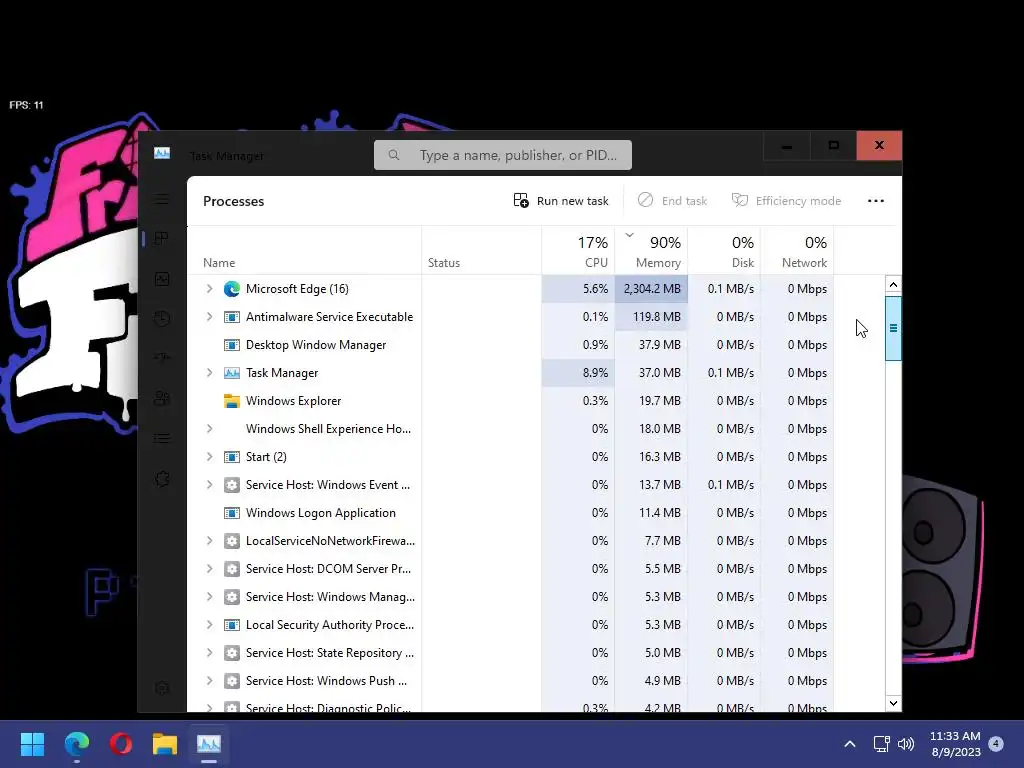Click the Antimalware Service Executable icon
The height and width of the screenshot is (768, 1024).
pyautogui.click(x=231, y=317)
